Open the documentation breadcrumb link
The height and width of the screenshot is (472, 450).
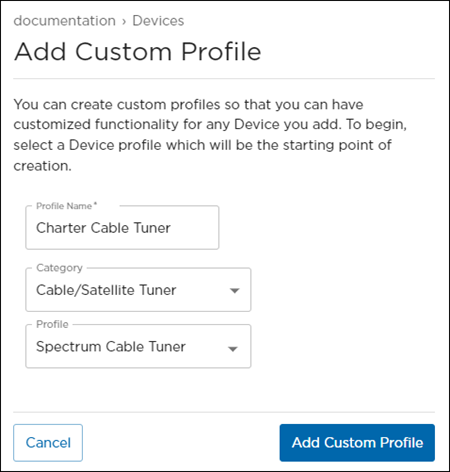65,21
